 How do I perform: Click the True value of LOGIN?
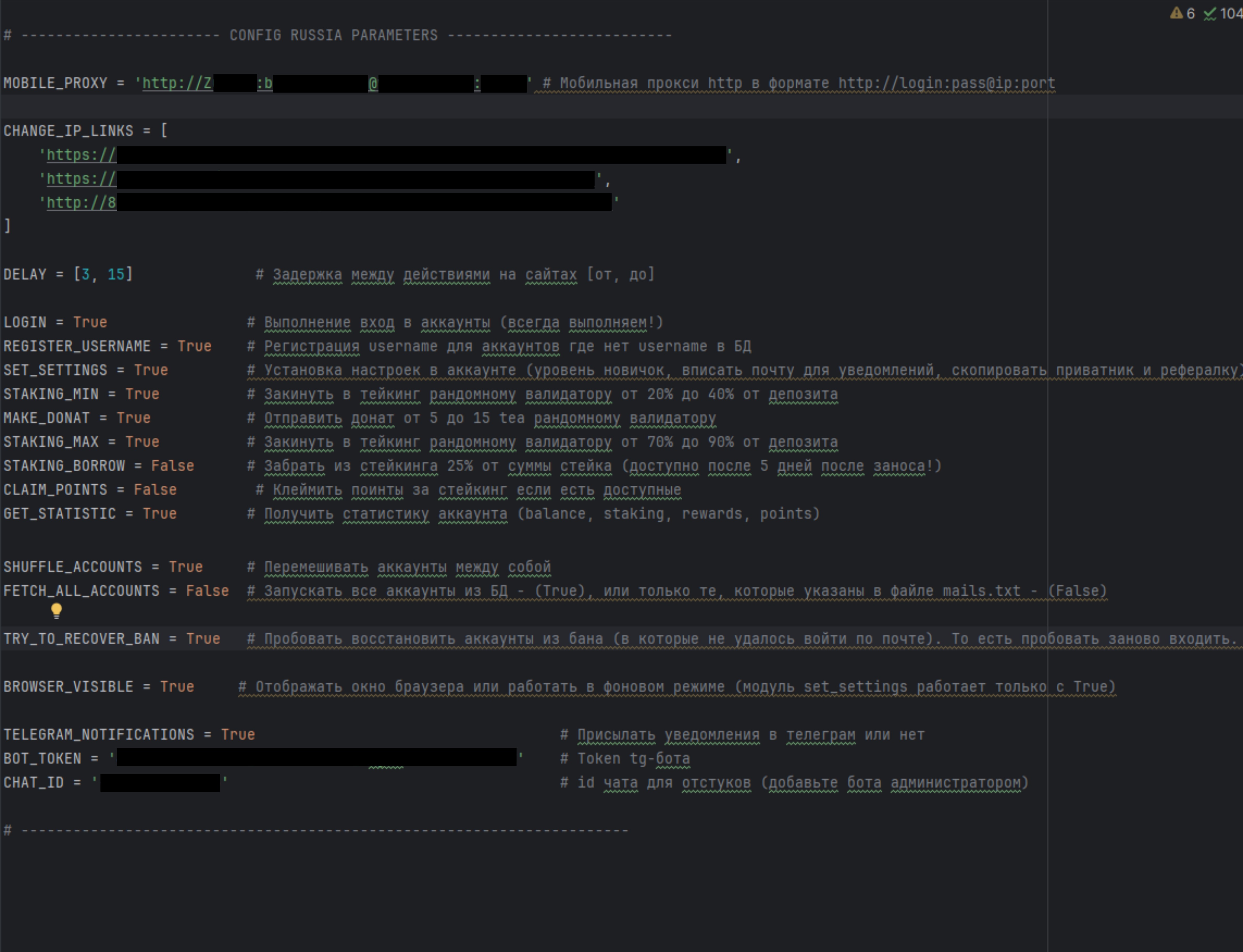[90, 323]
